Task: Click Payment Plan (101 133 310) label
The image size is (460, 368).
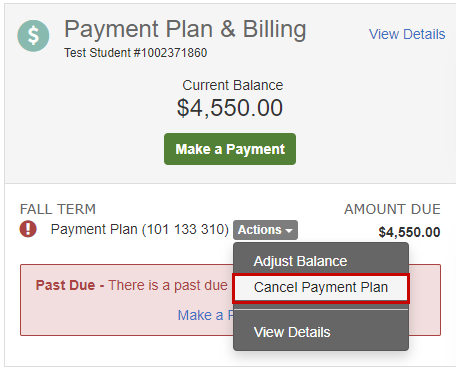Action: (x=140, y=229)
